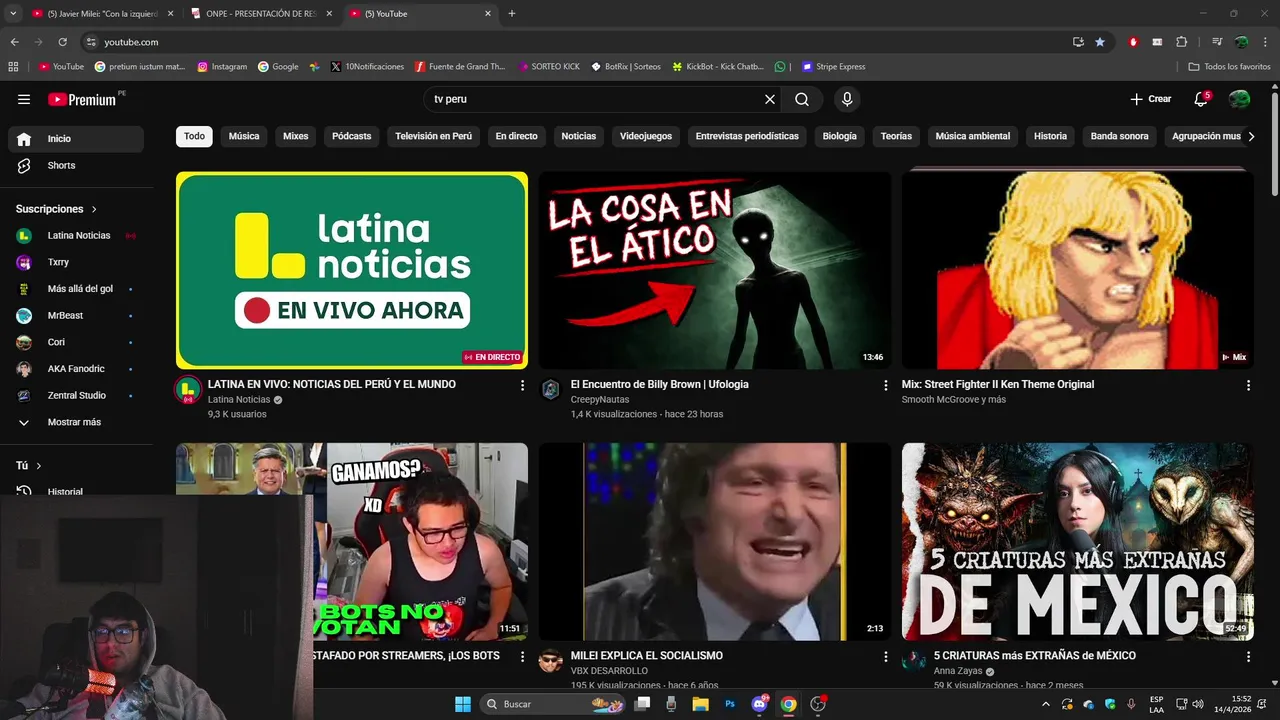Click the magnifier search button

802,99
